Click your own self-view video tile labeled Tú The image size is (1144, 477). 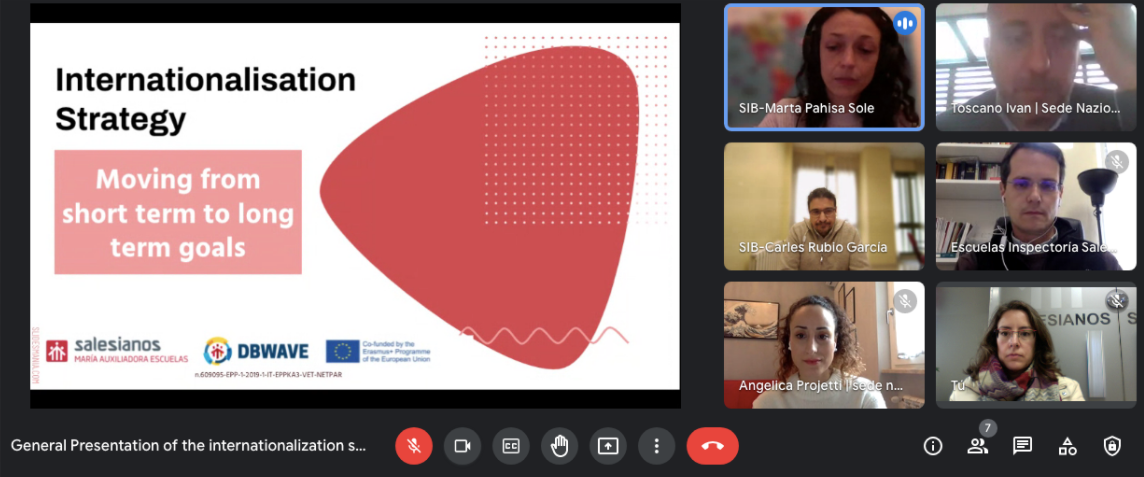[x=1035, y=344]
